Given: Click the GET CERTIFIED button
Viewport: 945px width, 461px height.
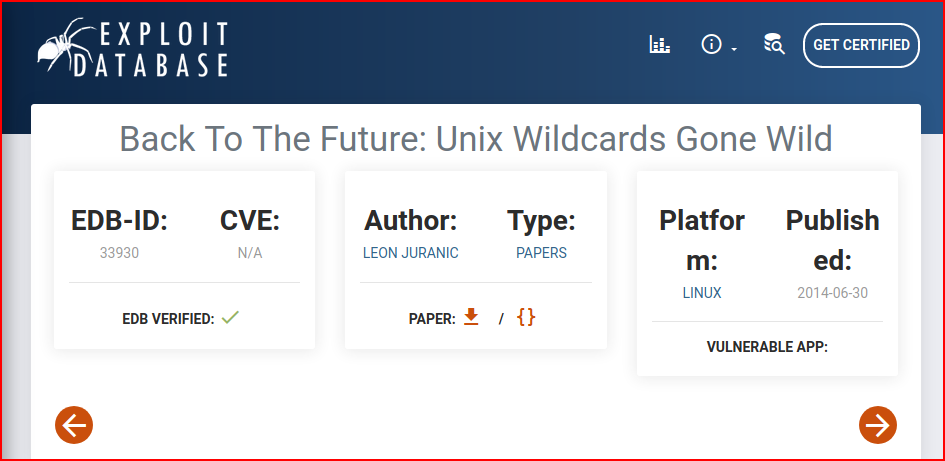Looking at the screenshot, I should click(x=861, y=45).
